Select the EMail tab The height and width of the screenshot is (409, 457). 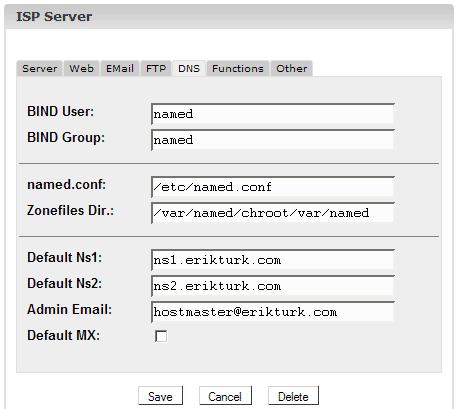120,68
